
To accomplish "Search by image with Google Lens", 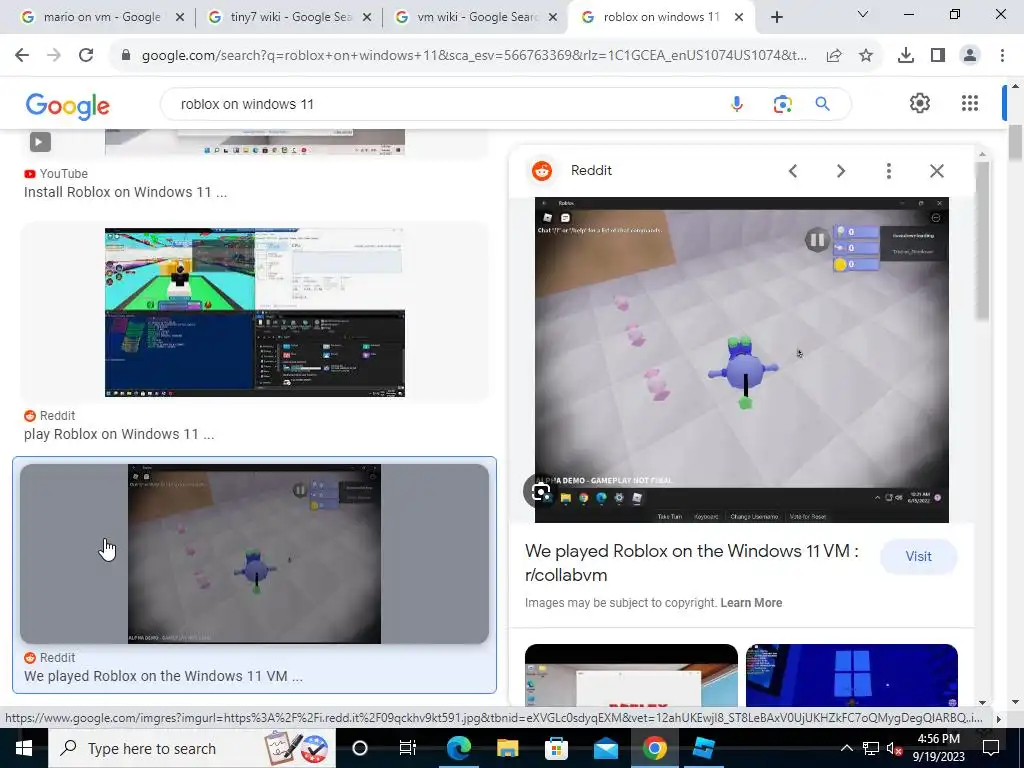I will pos(782,104).
